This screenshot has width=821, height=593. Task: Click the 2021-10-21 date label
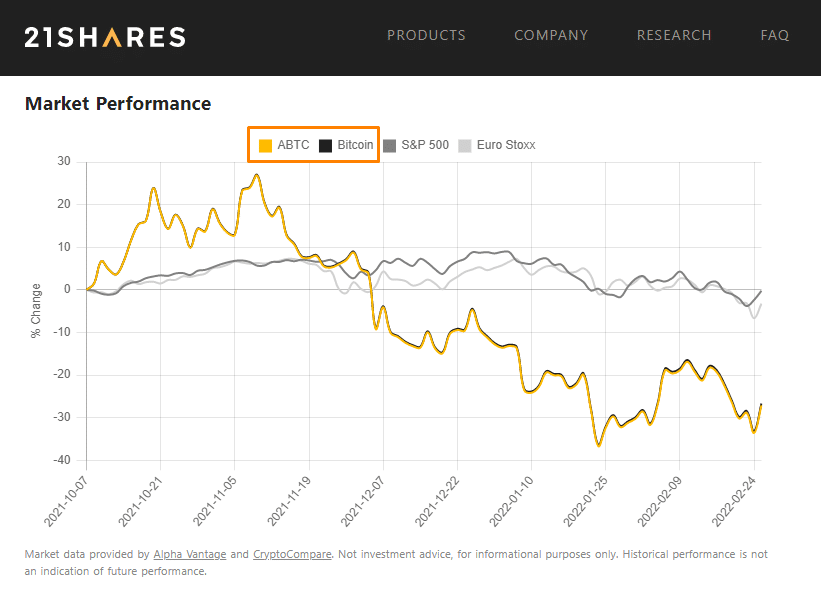(140, 501)
